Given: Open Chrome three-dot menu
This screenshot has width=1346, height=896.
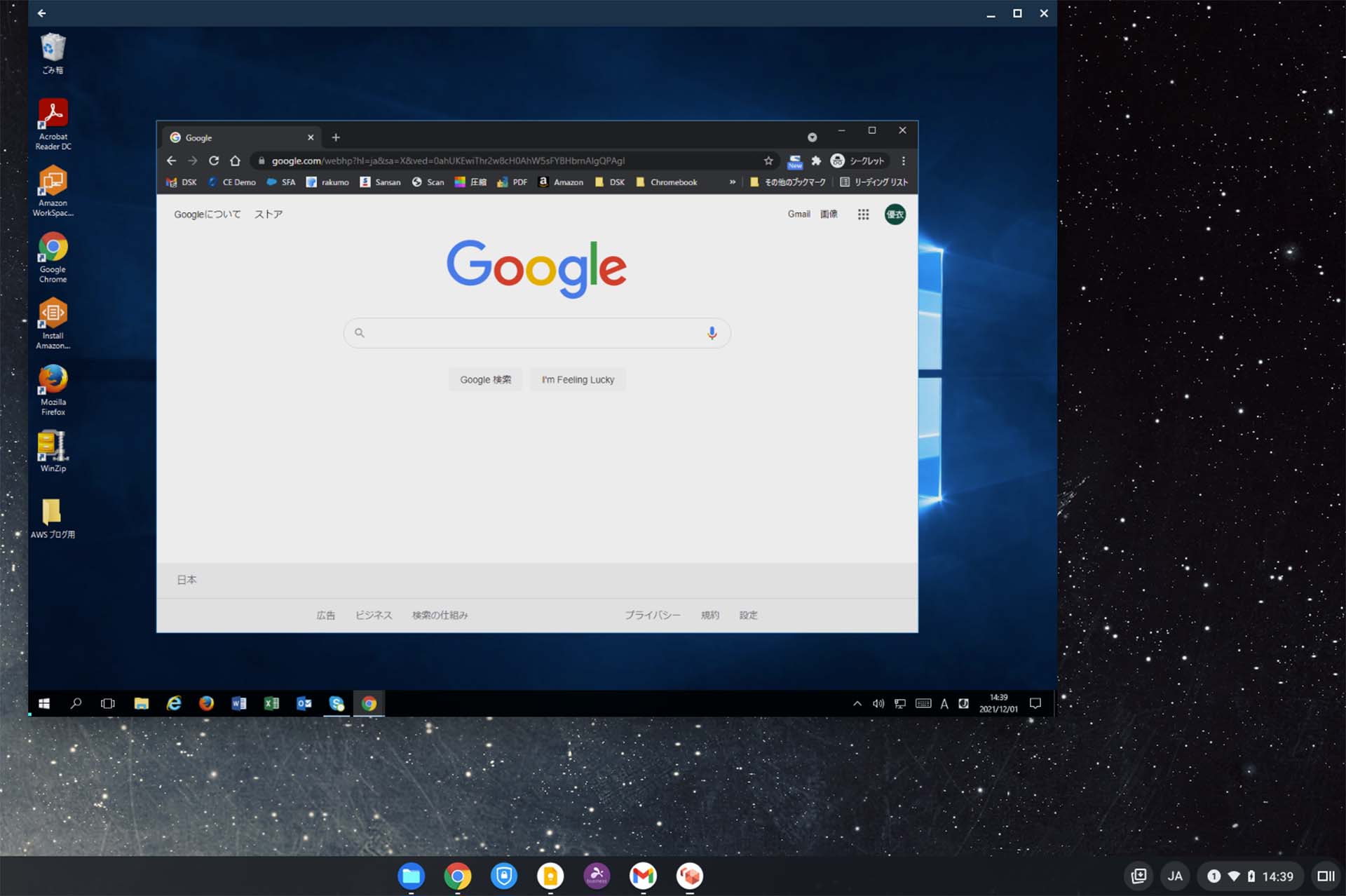Looking at the screenshot, I should click(904, 161).
